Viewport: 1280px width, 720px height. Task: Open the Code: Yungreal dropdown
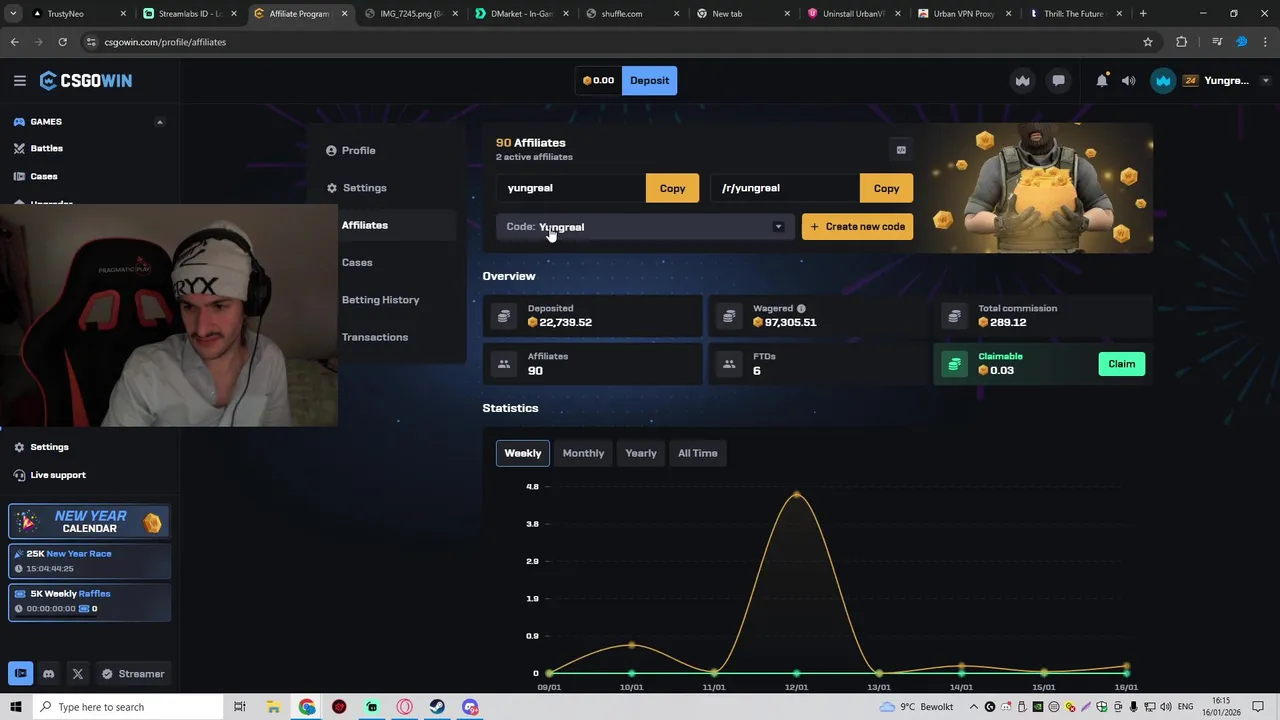click(x=645, y=227)
